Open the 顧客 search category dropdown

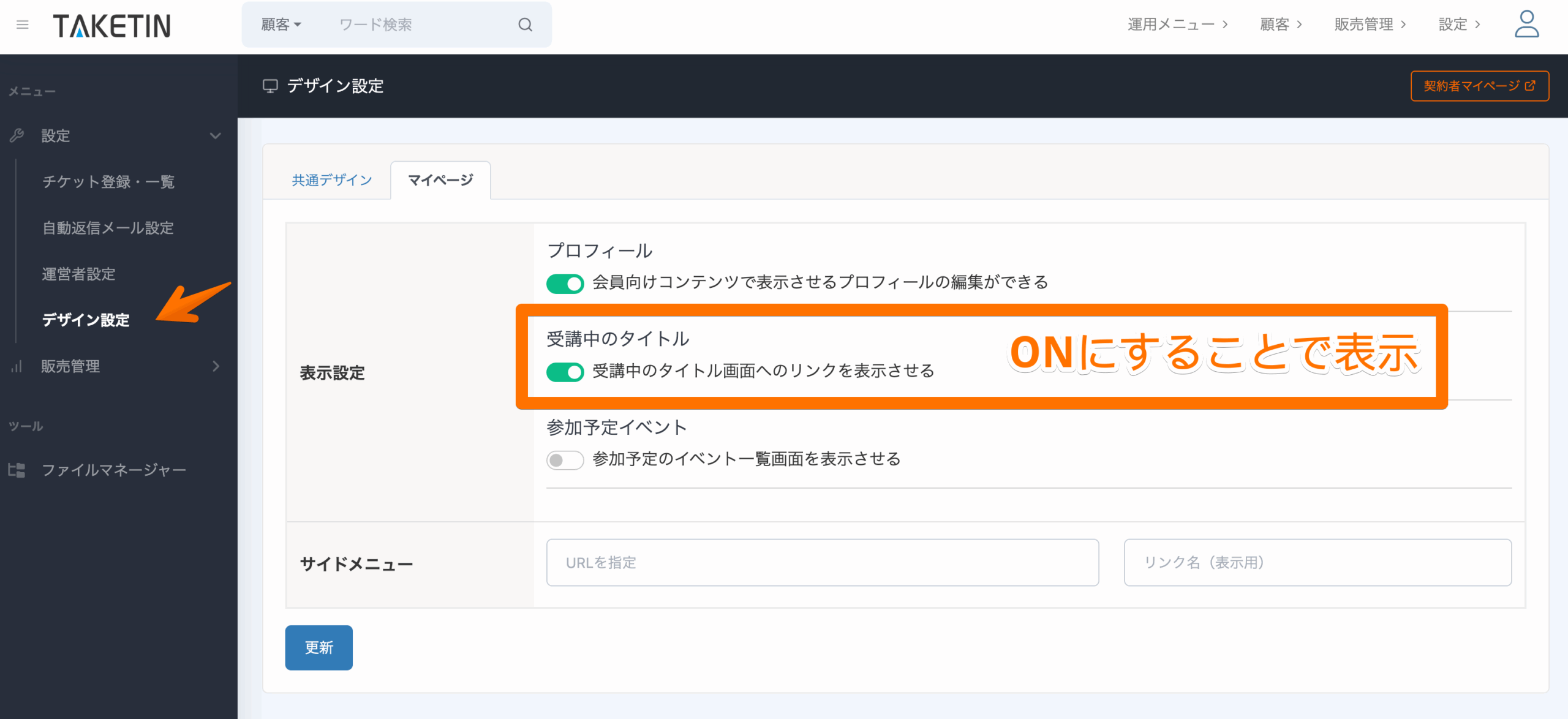(281, 24)
